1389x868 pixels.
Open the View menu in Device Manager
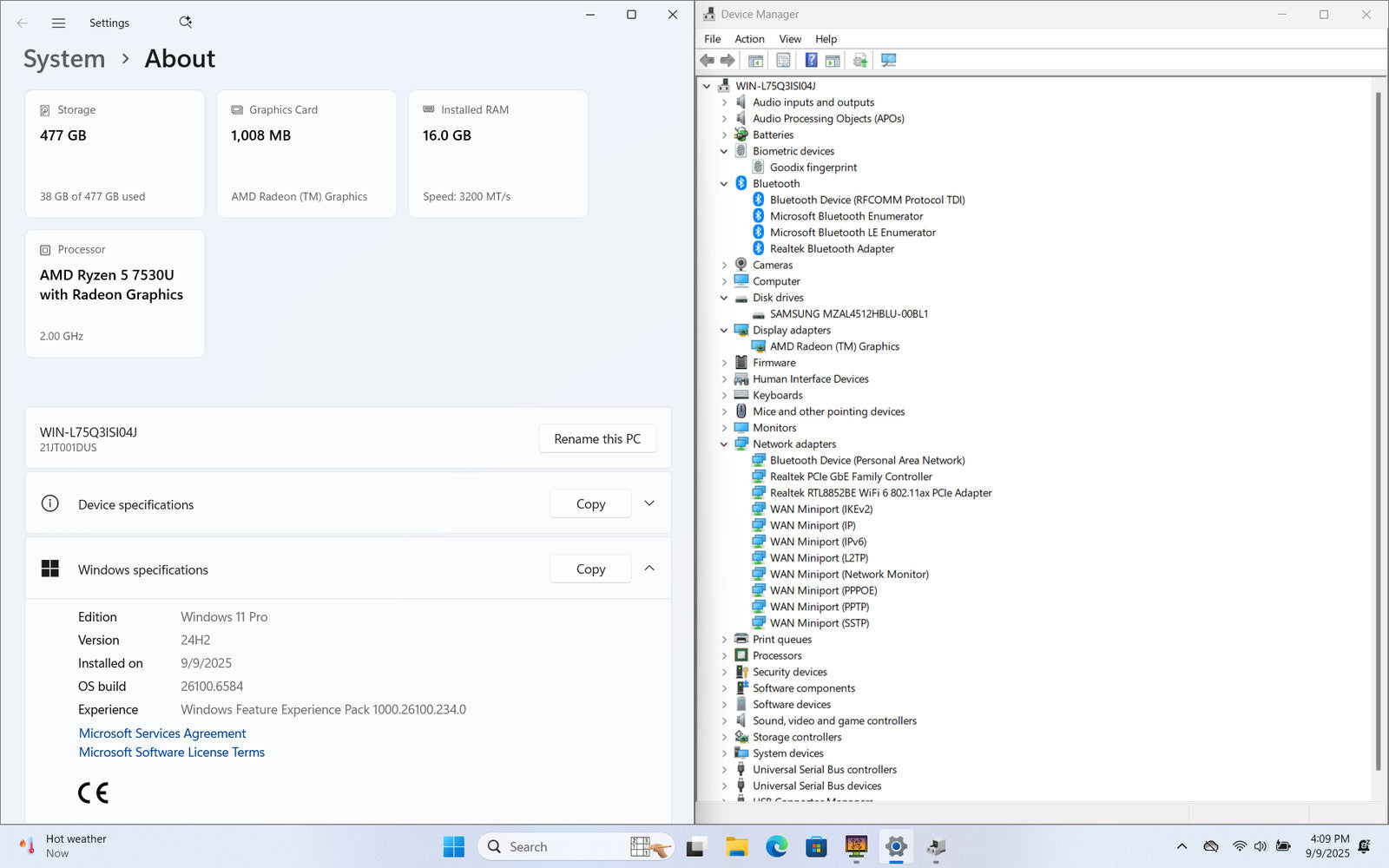[790, 39]
